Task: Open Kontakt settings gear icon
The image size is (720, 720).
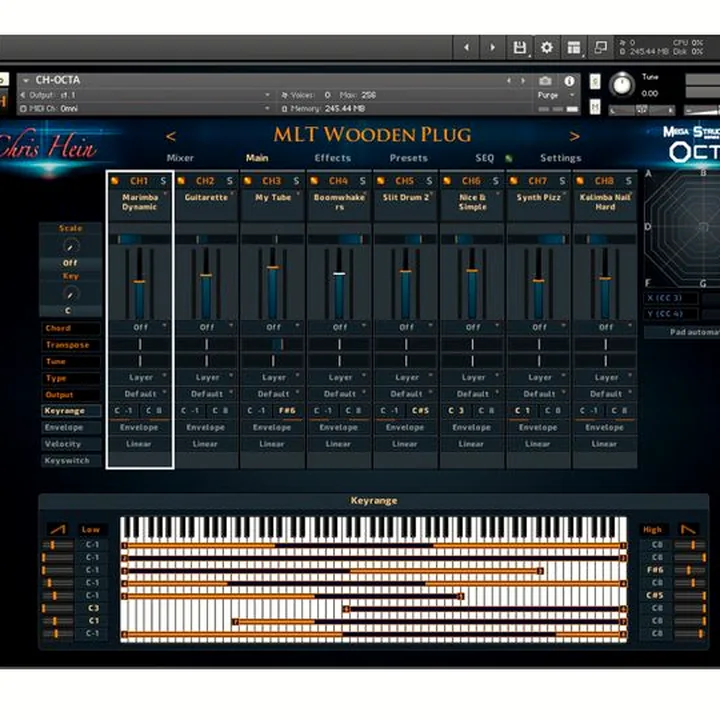Action: [546, 47]
